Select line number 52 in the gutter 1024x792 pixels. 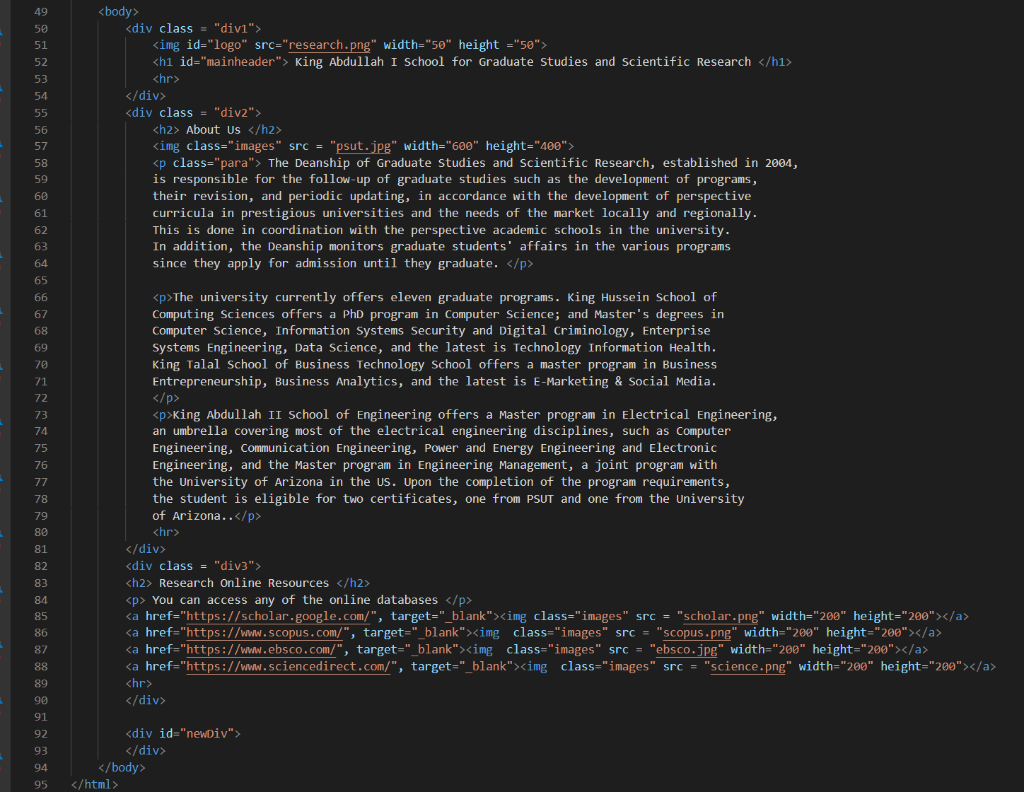[40, 62]
